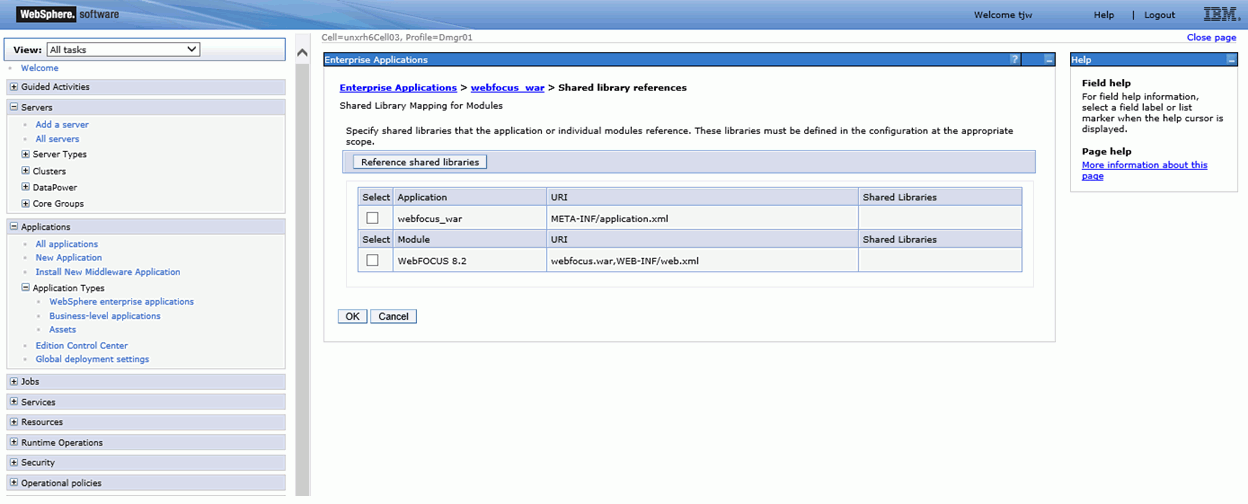Viewport: 1248px width, 504px height.
Task: Expand Server Types node
Action: 25,155
